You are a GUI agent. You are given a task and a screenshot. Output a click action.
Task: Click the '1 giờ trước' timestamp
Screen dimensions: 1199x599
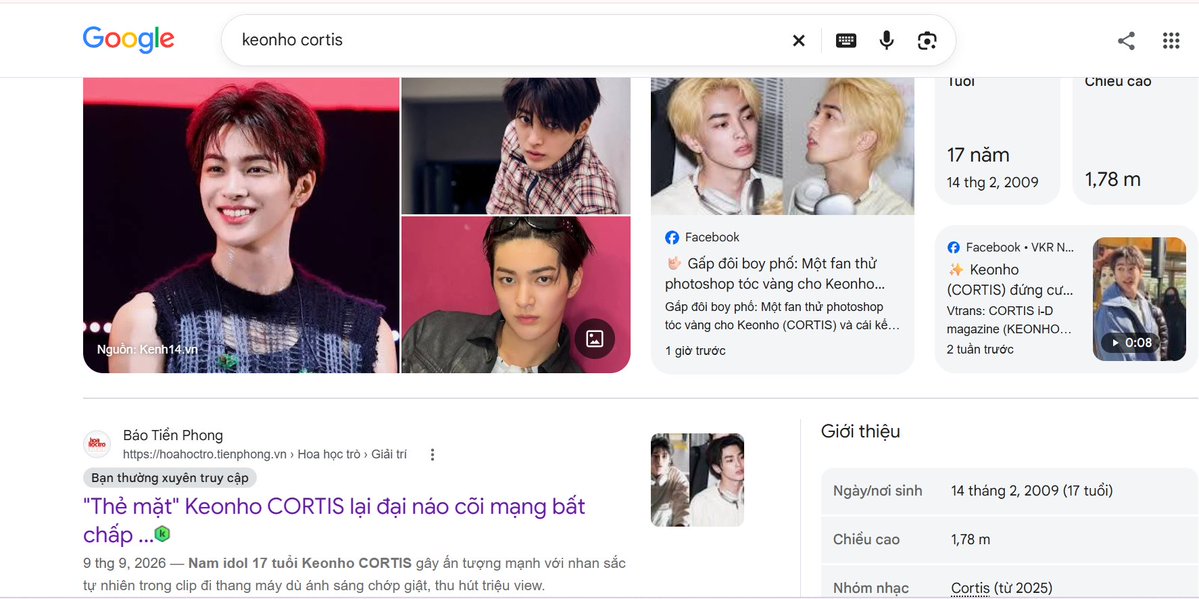695,351
